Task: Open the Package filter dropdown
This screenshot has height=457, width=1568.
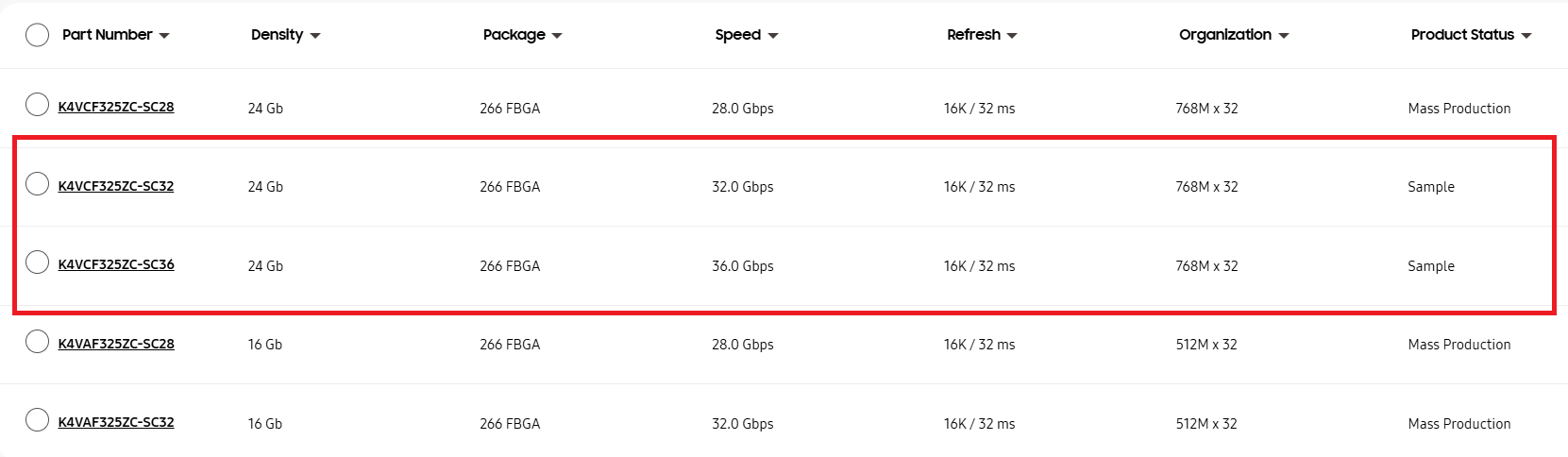Action: (557, 36)
